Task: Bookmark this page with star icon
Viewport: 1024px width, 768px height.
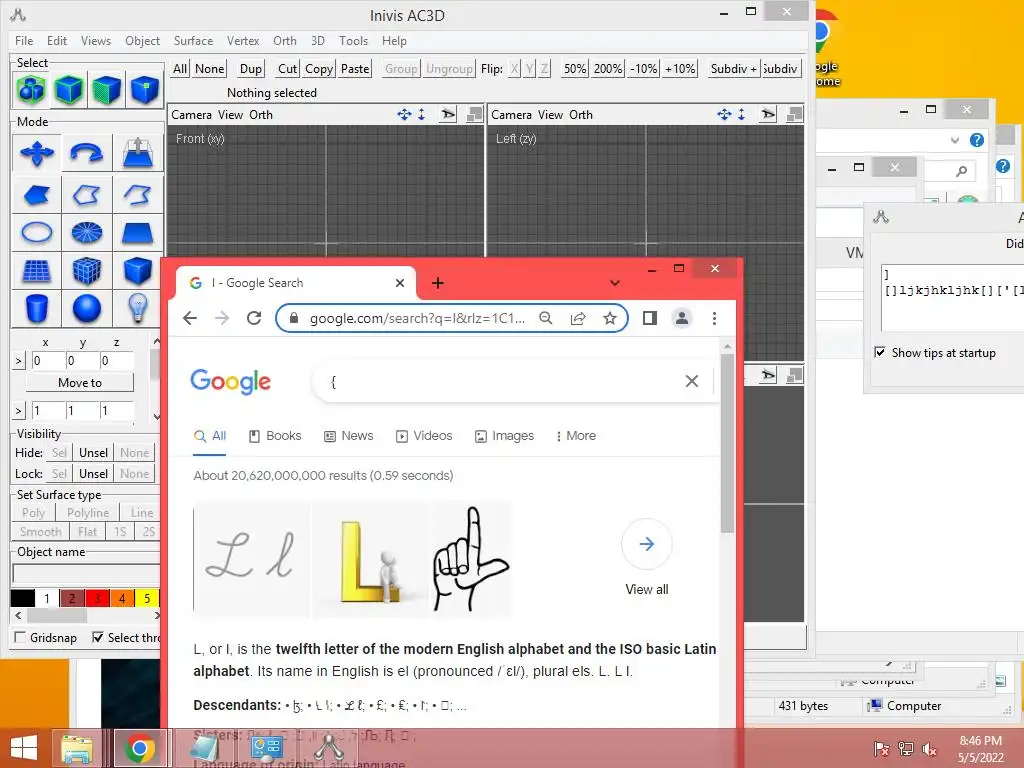Action: point(609,318)
